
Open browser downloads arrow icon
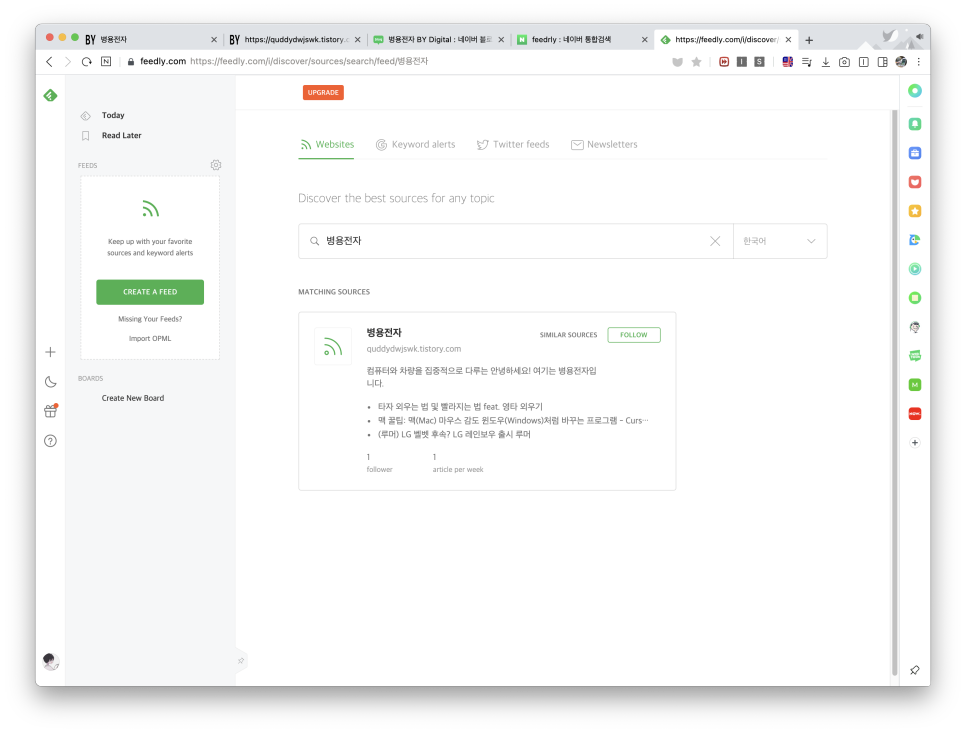[x=826, y=62]
